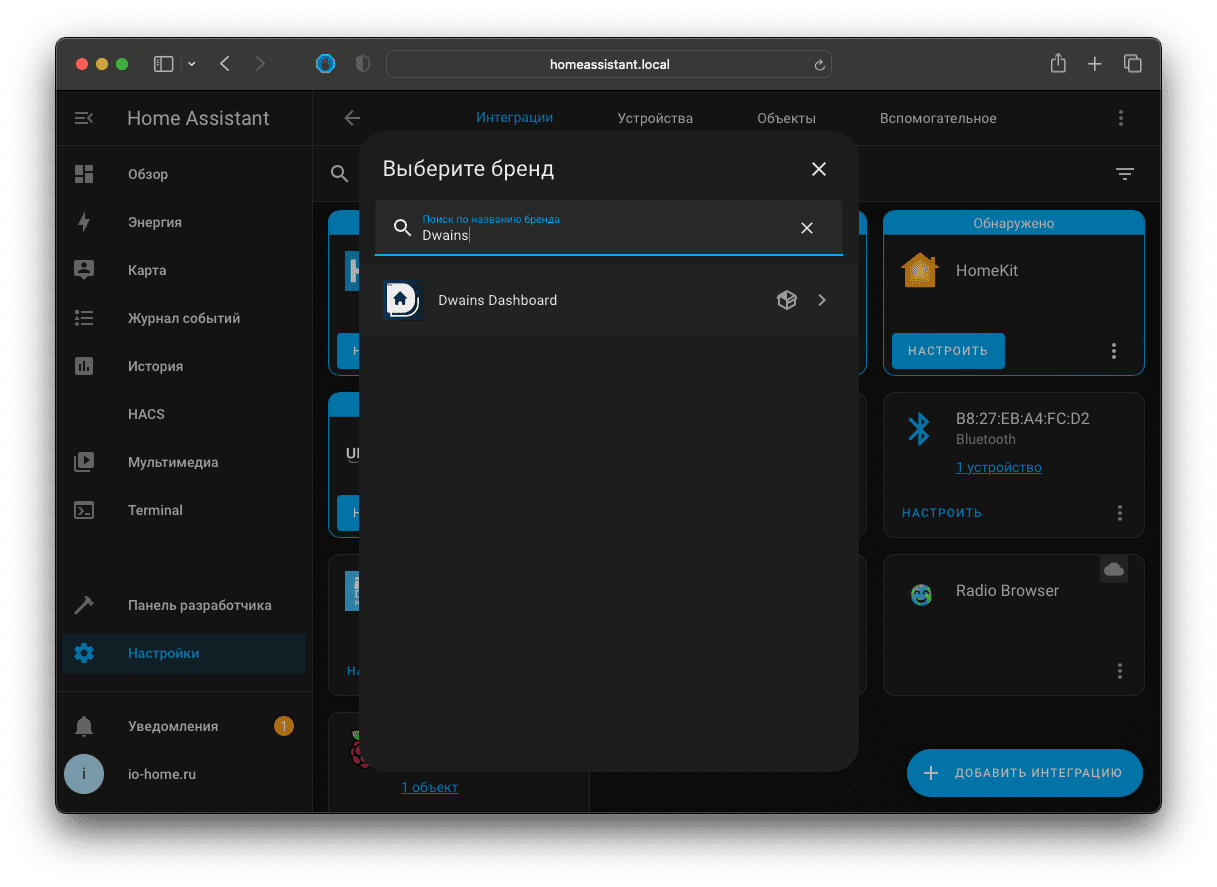Viewport: 1217px width, 887px height.
Task: Click the cloud icon on Radio Browser card
Action: point(1114,569)
